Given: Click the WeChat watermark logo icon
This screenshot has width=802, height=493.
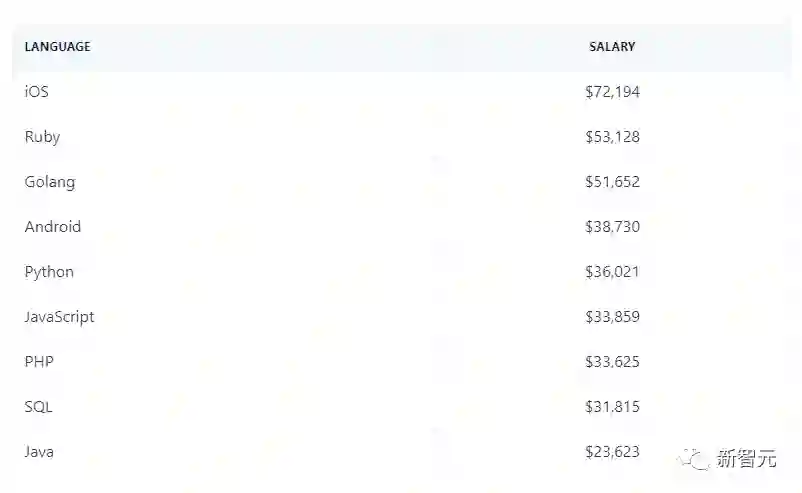Looking at the screenshot, I should click(x=693, y=459).
